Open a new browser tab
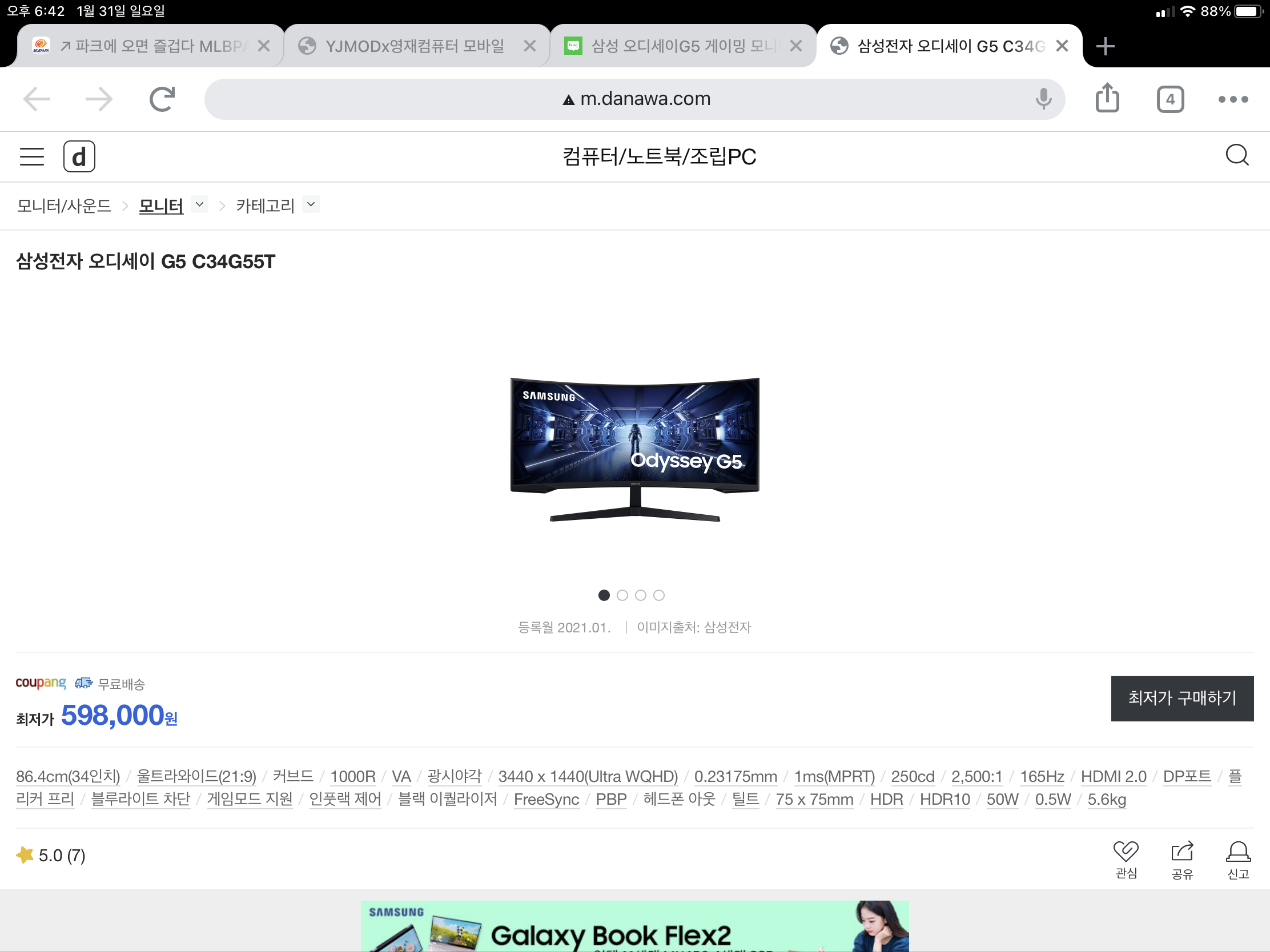Image resolution: width=1270 pixels, height=952 pixels. [x=1104, y=46]
